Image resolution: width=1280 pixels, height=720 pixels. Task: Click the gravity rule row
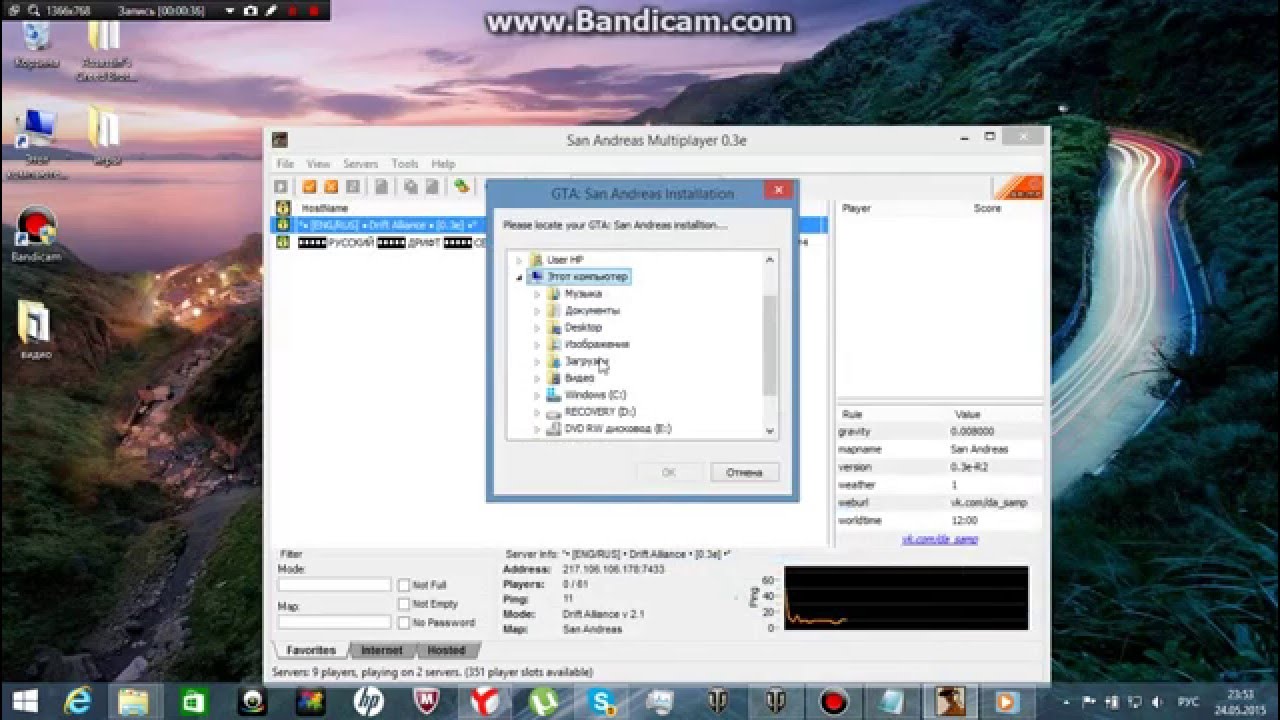click(x=940, y=432)
